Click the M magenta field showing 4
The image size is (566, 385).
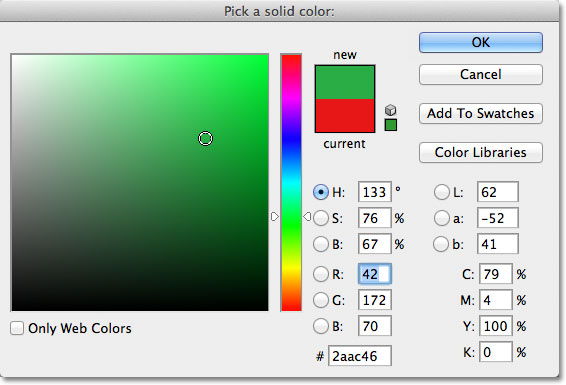496,300
